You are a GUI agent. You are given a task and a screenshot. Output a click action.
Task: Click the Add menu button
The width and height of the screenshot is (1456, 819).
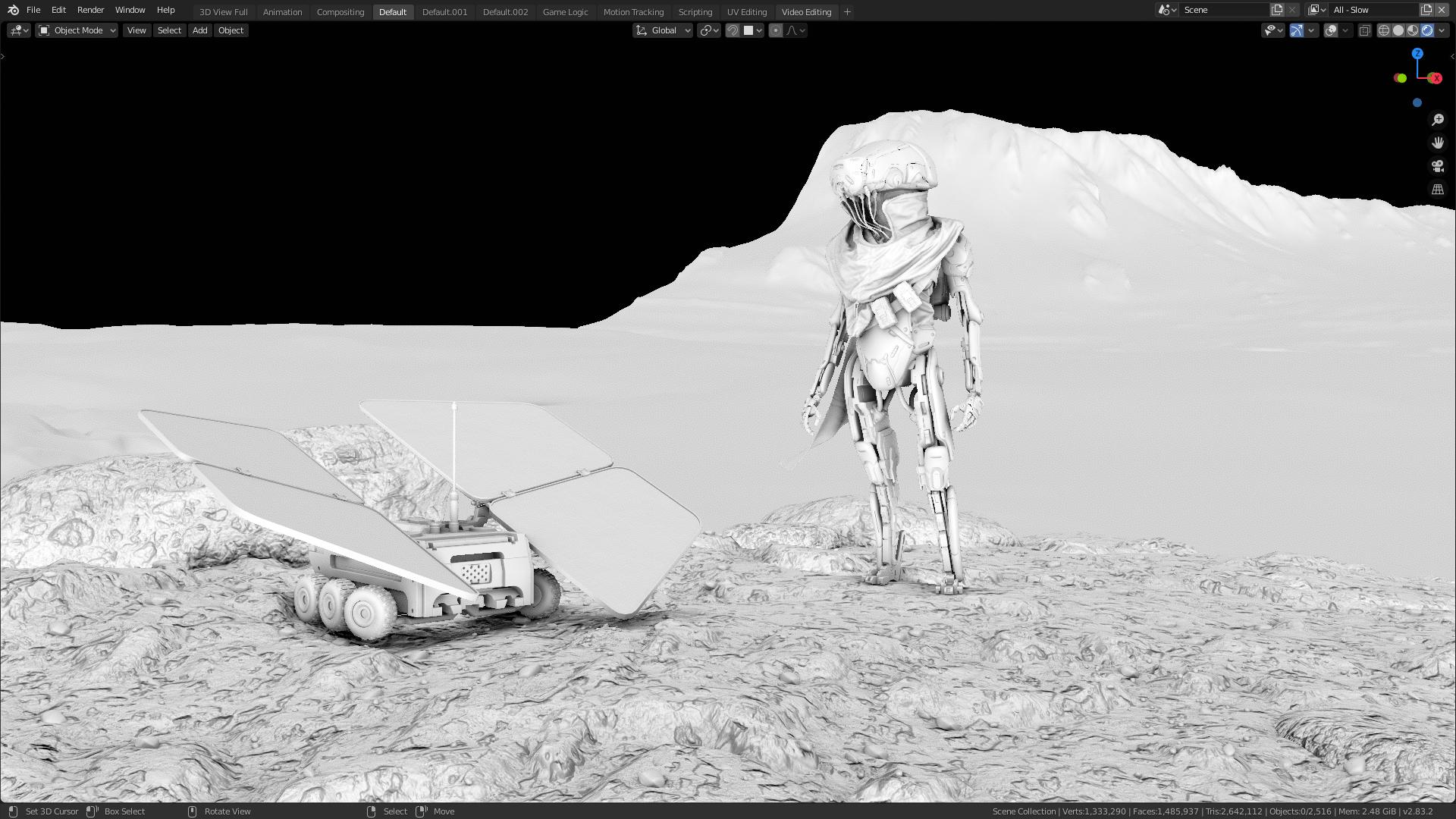coord(199,30)
